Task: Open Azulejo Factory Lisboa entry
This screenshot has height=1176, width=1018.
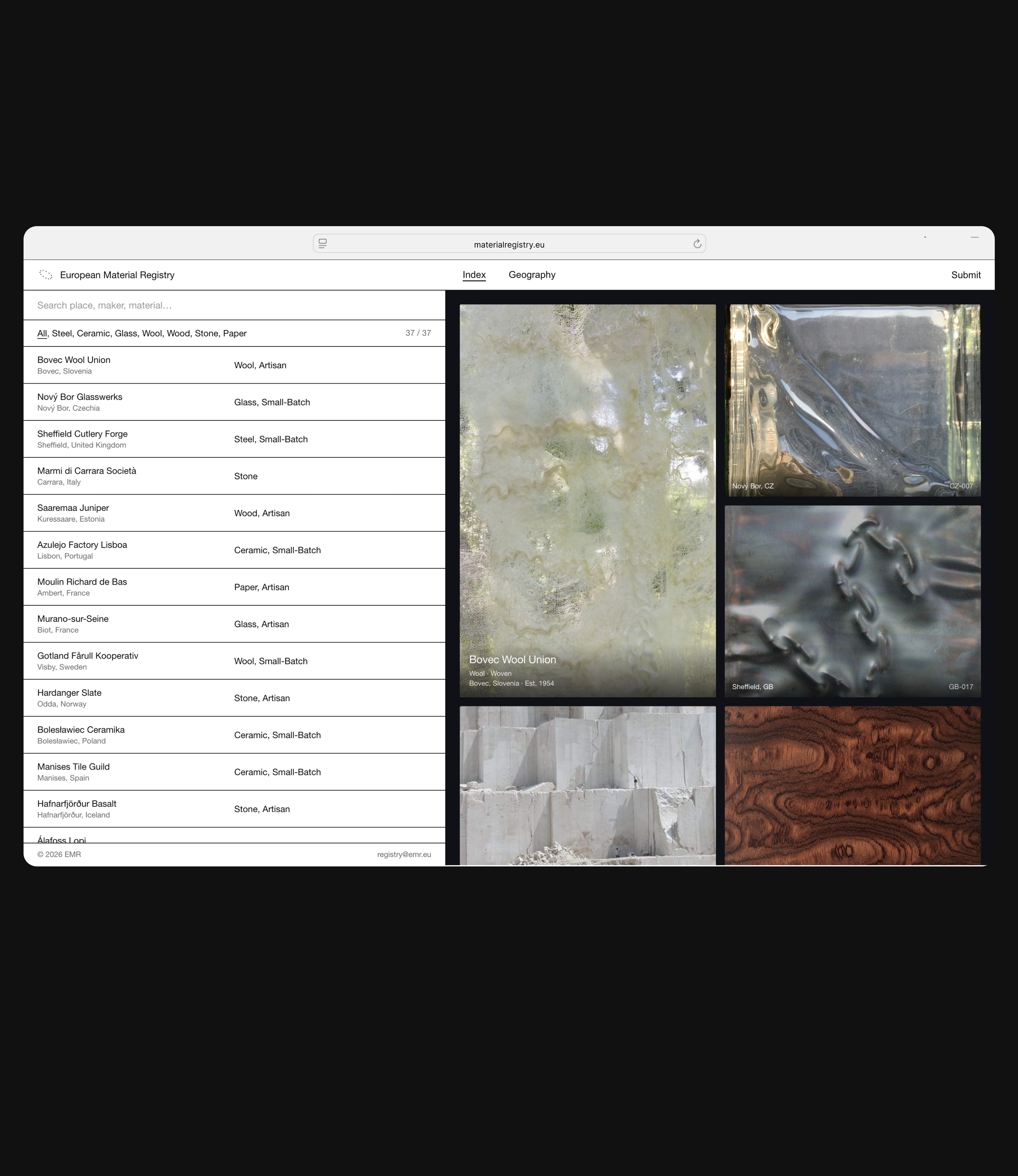Action: [234, 550]
